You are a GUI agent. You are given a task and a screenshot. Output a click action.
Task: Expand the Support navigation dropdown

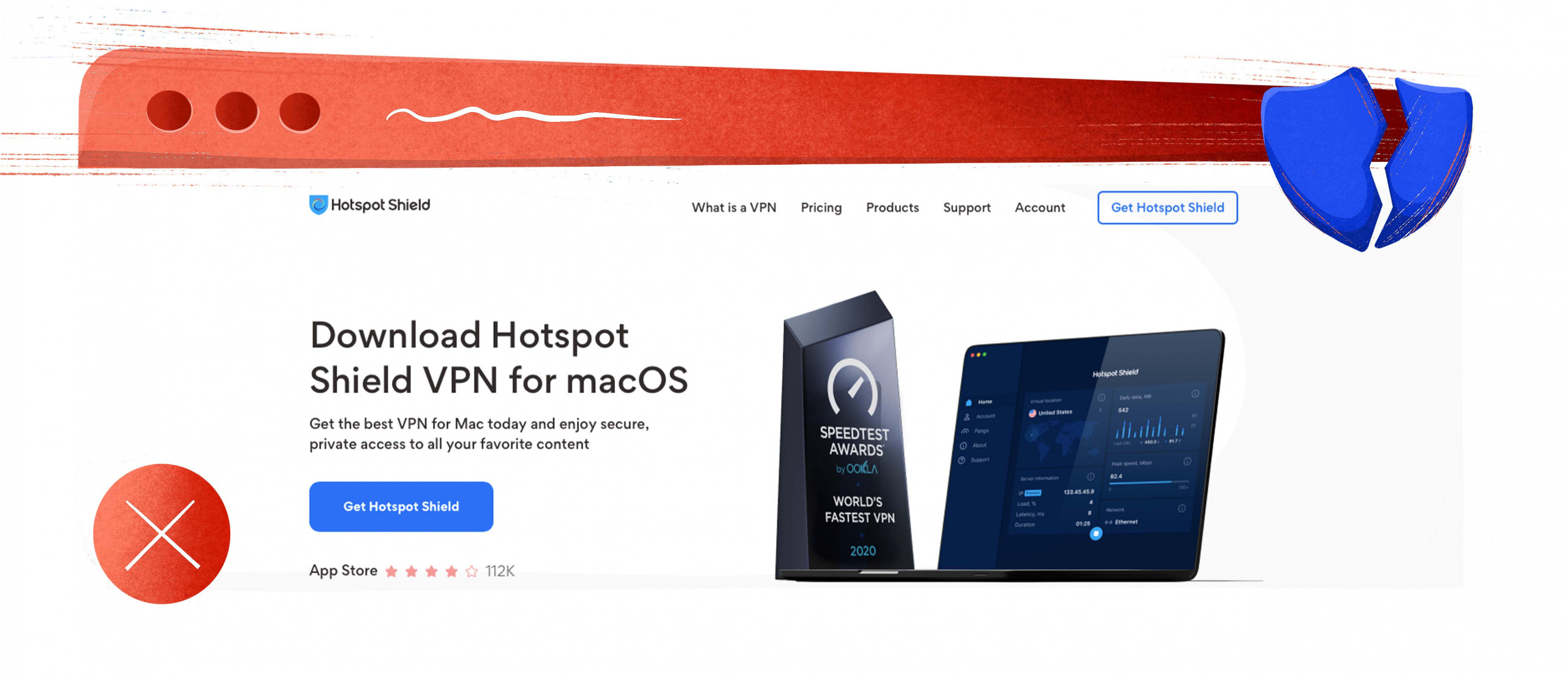point(967,207)
